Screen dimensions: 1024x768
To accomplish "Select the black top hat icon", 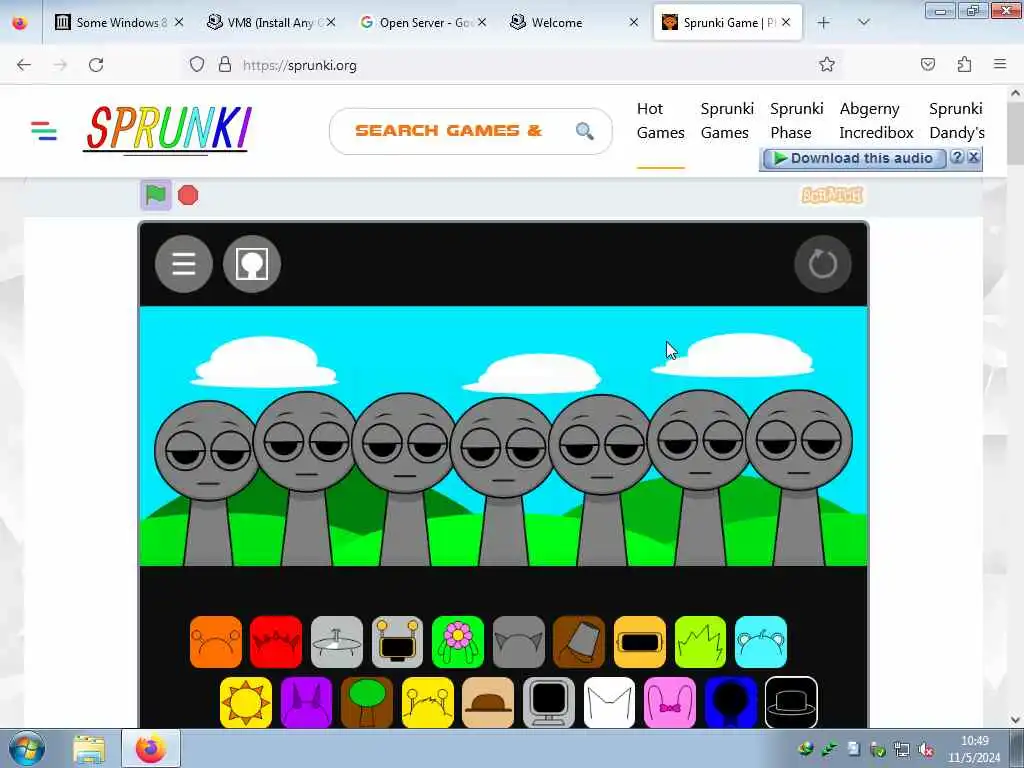I will [791, 703].
